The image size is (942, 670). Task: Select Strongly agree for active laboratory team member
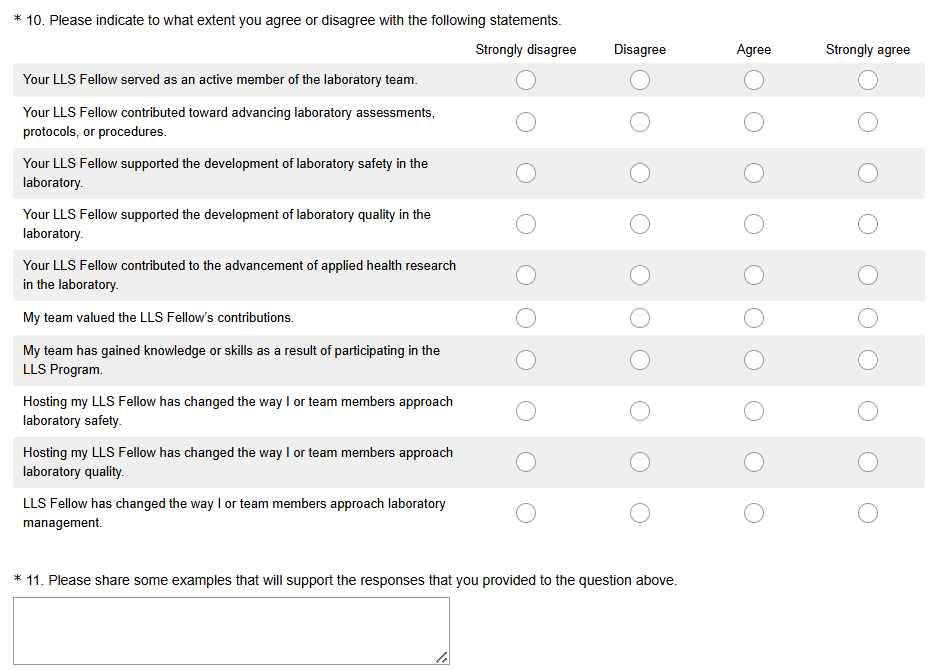point(868,80)
